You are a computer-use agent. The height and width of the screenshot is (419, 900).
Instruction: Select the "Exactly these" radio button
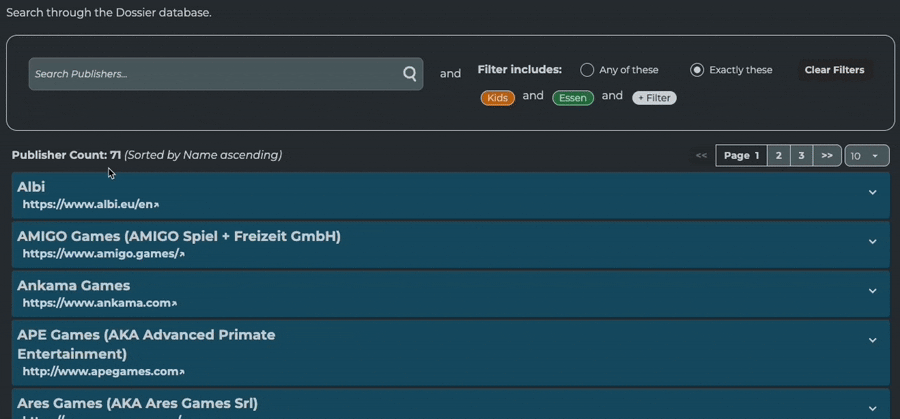[697, 70]
